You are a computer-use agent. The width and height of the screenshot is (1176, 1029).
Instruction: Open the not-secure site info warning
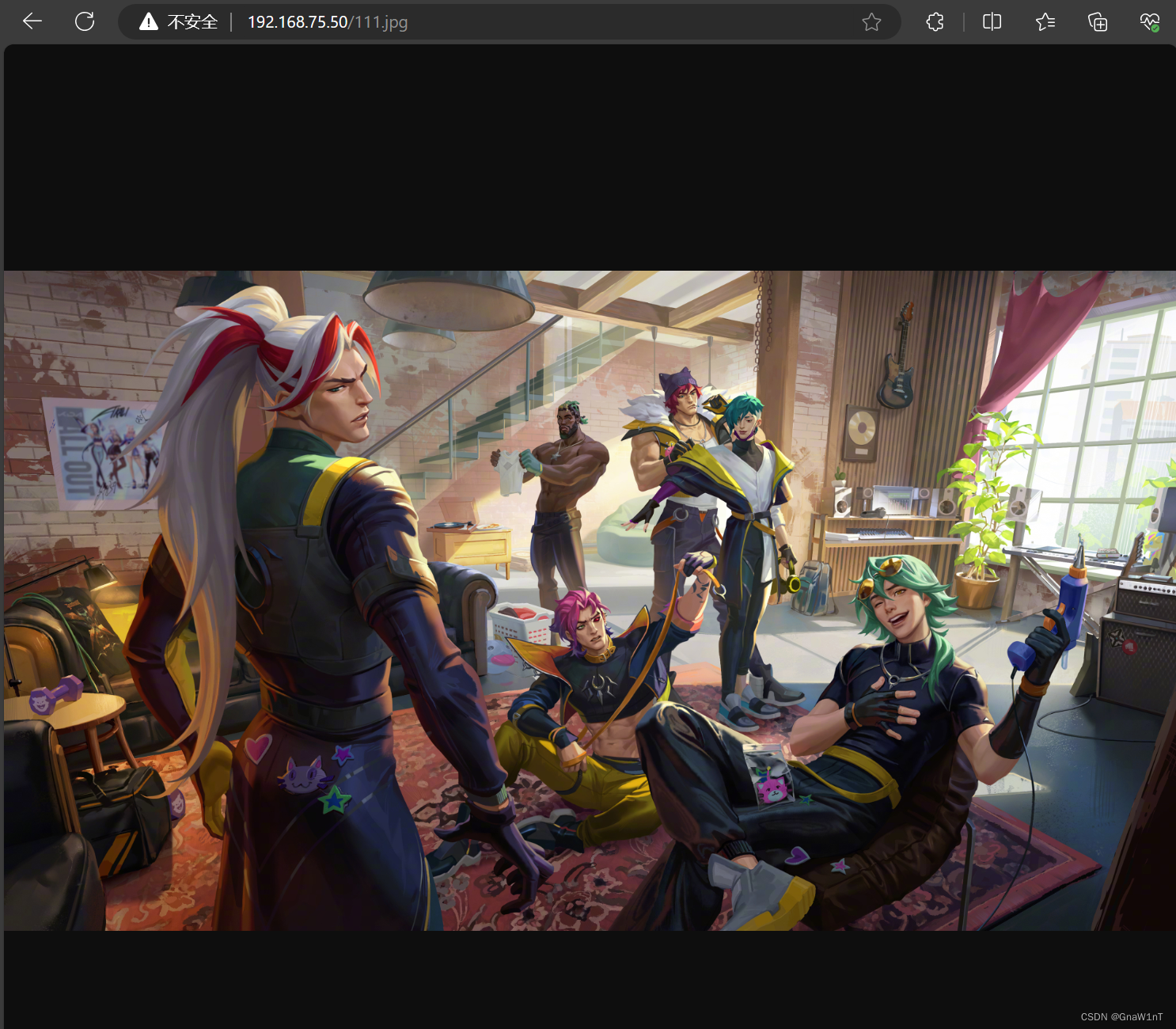(x=149, y=21)
